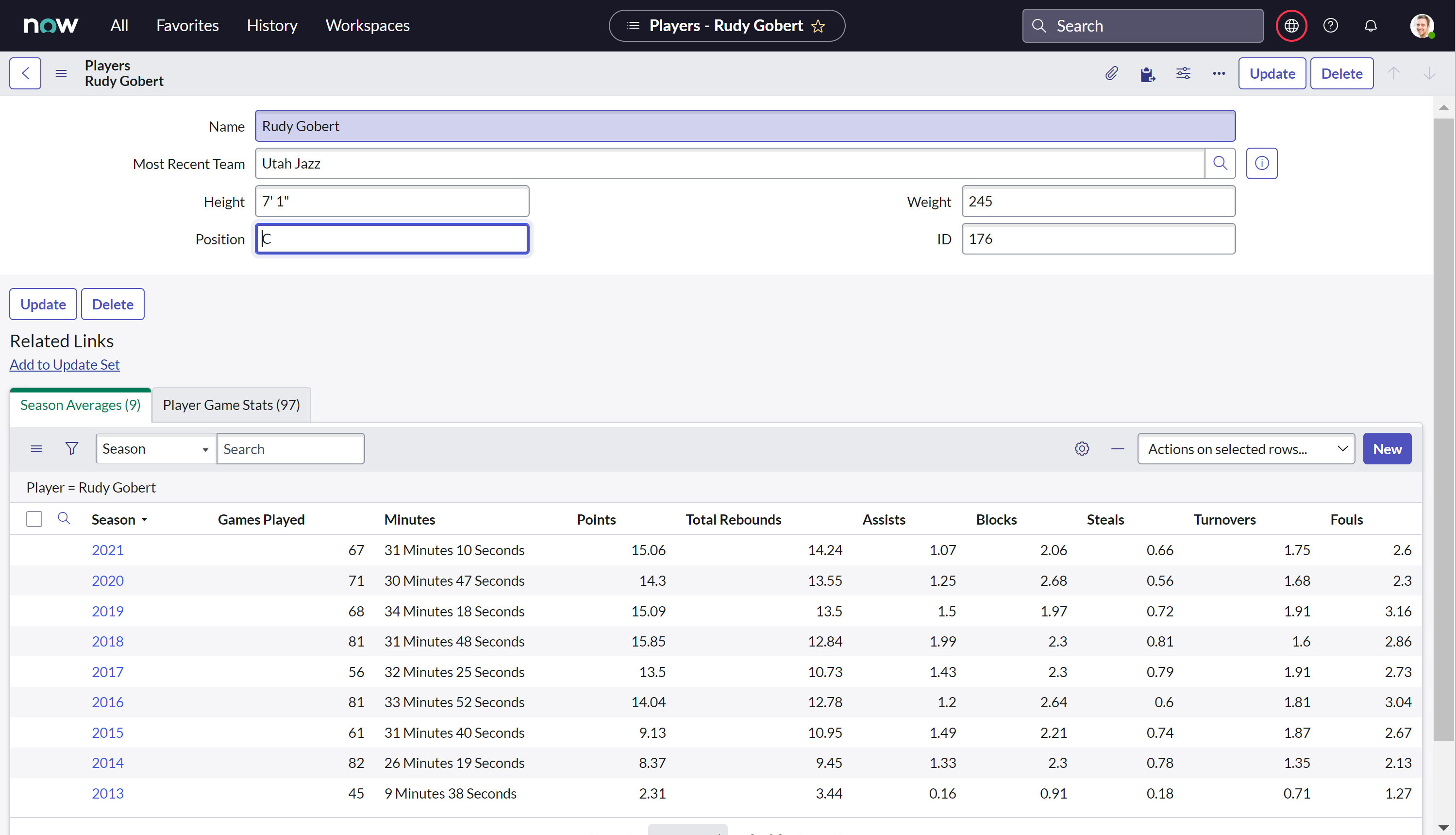Open the All navigation menu

[119, 26]
